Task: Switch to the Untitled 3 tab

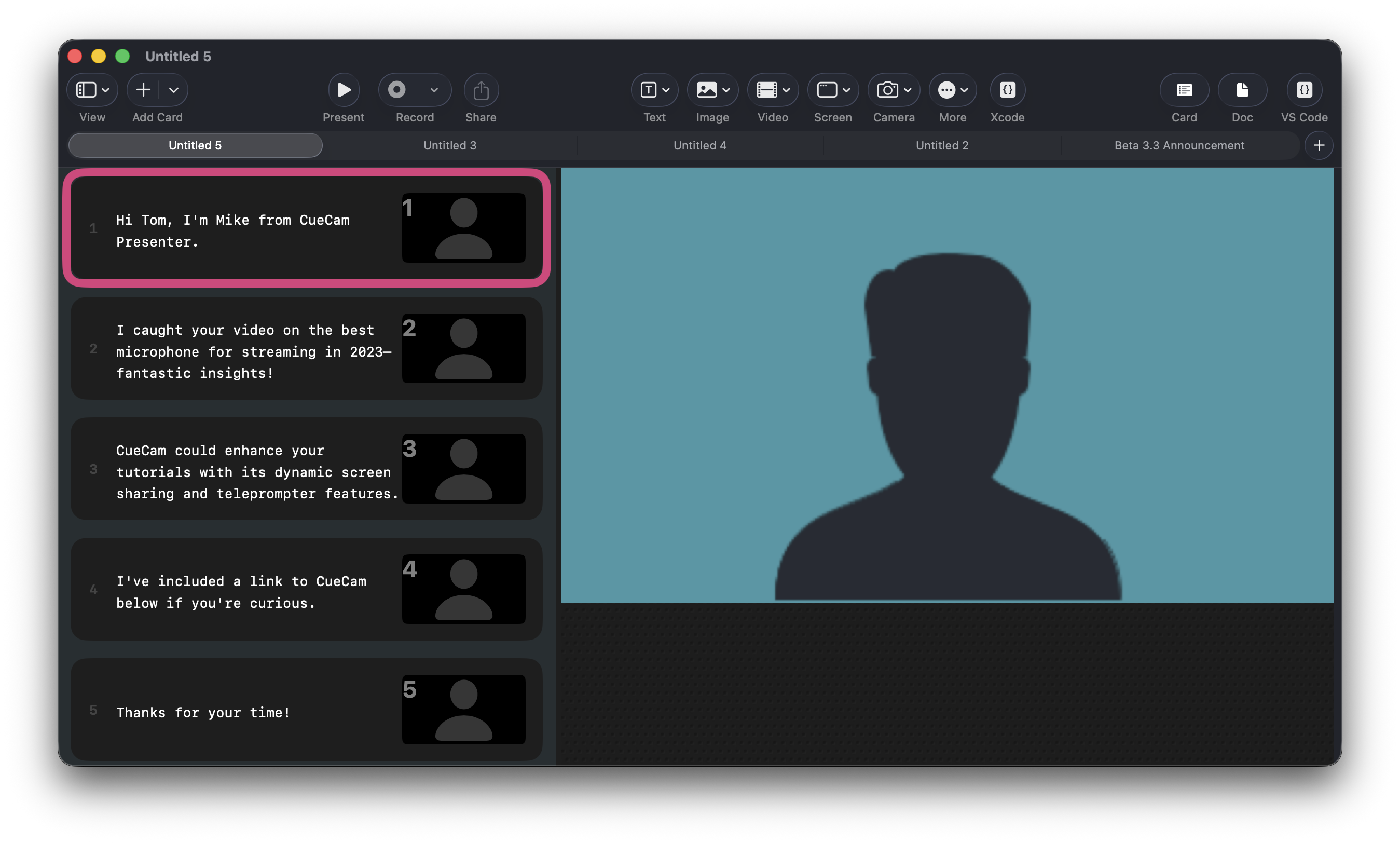Action: coord(450,145)
